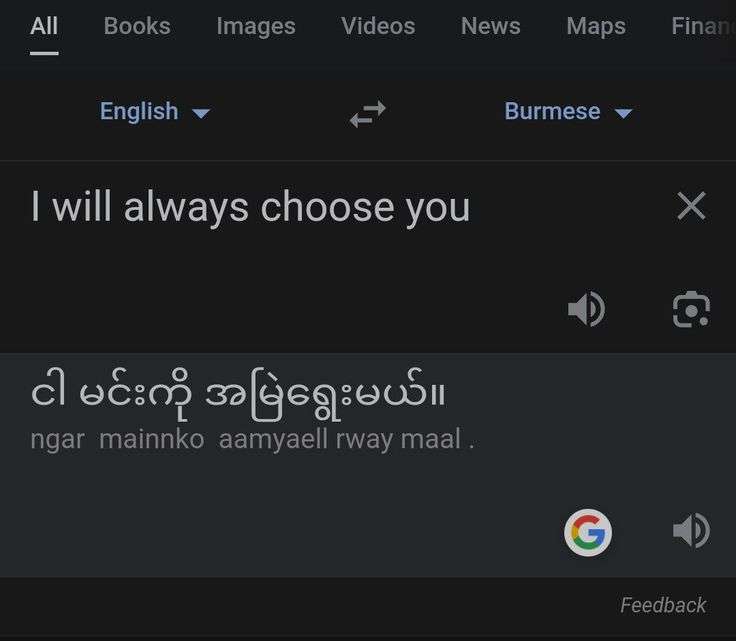
Task: Open the Videos tab
Action: pyautogui.click(x=378, y=26)
